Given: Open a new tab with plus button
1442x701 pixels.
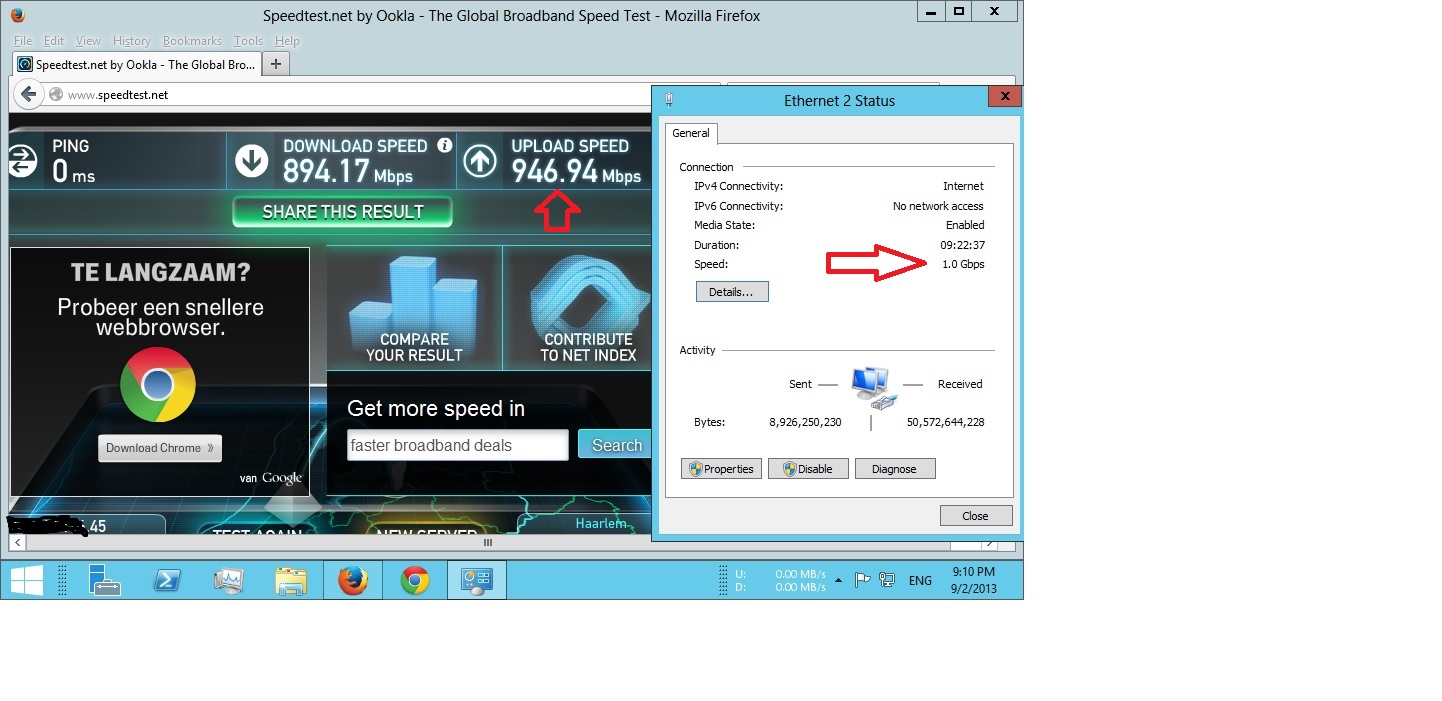Looking at the screenshot, I should coord(275,64).
